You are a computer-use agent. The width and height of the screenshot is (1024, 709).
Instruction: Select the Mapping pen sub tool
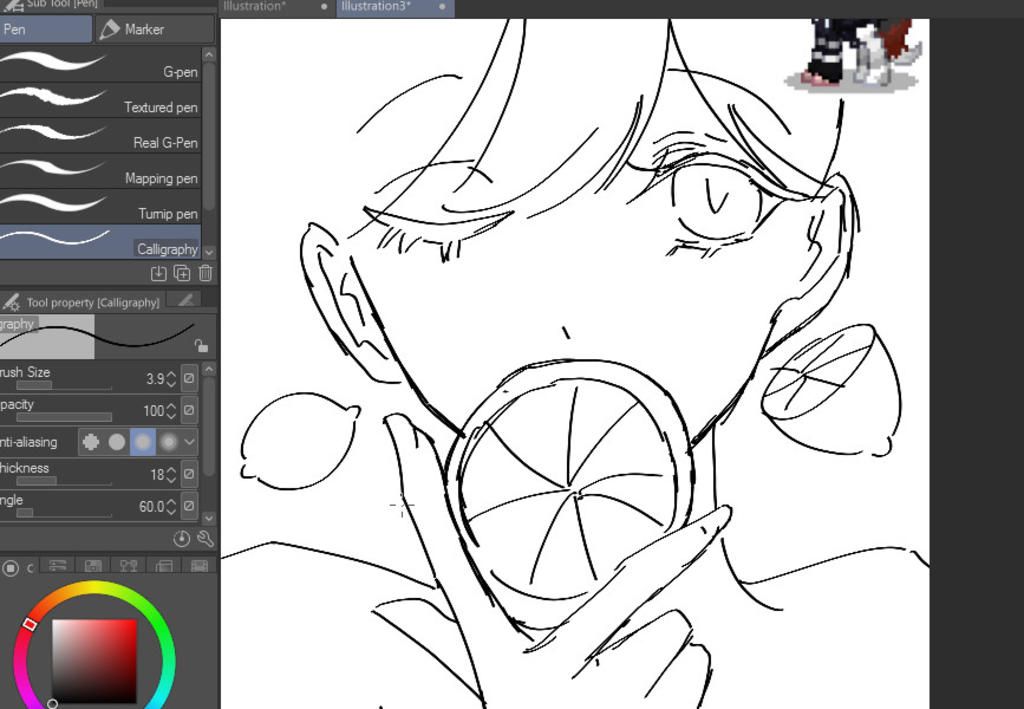[100, 171]
